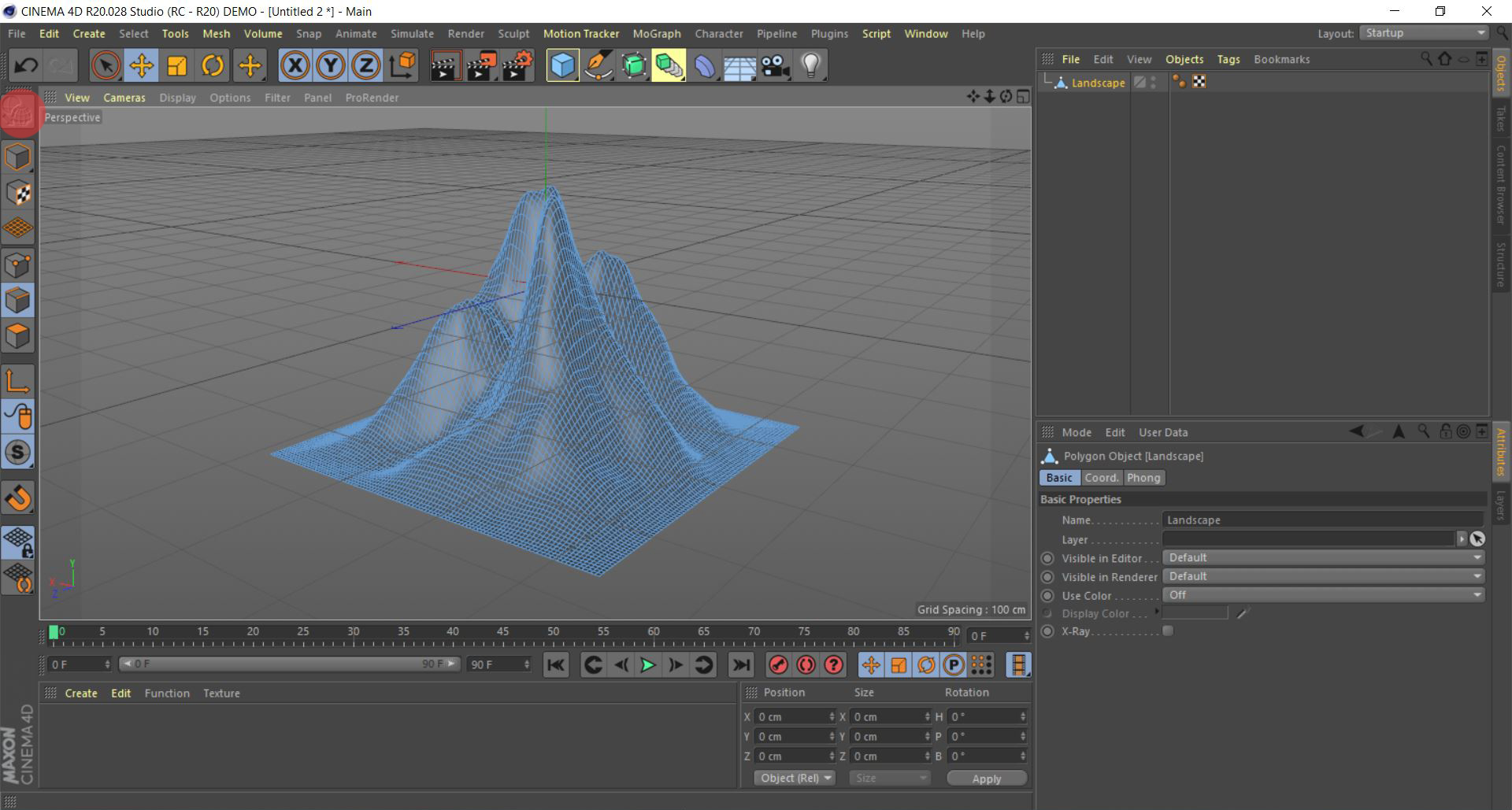This screenshot has height=810, width=1512.
Task: Open Subdivision Surface generator icon
Action: point(634,65)
